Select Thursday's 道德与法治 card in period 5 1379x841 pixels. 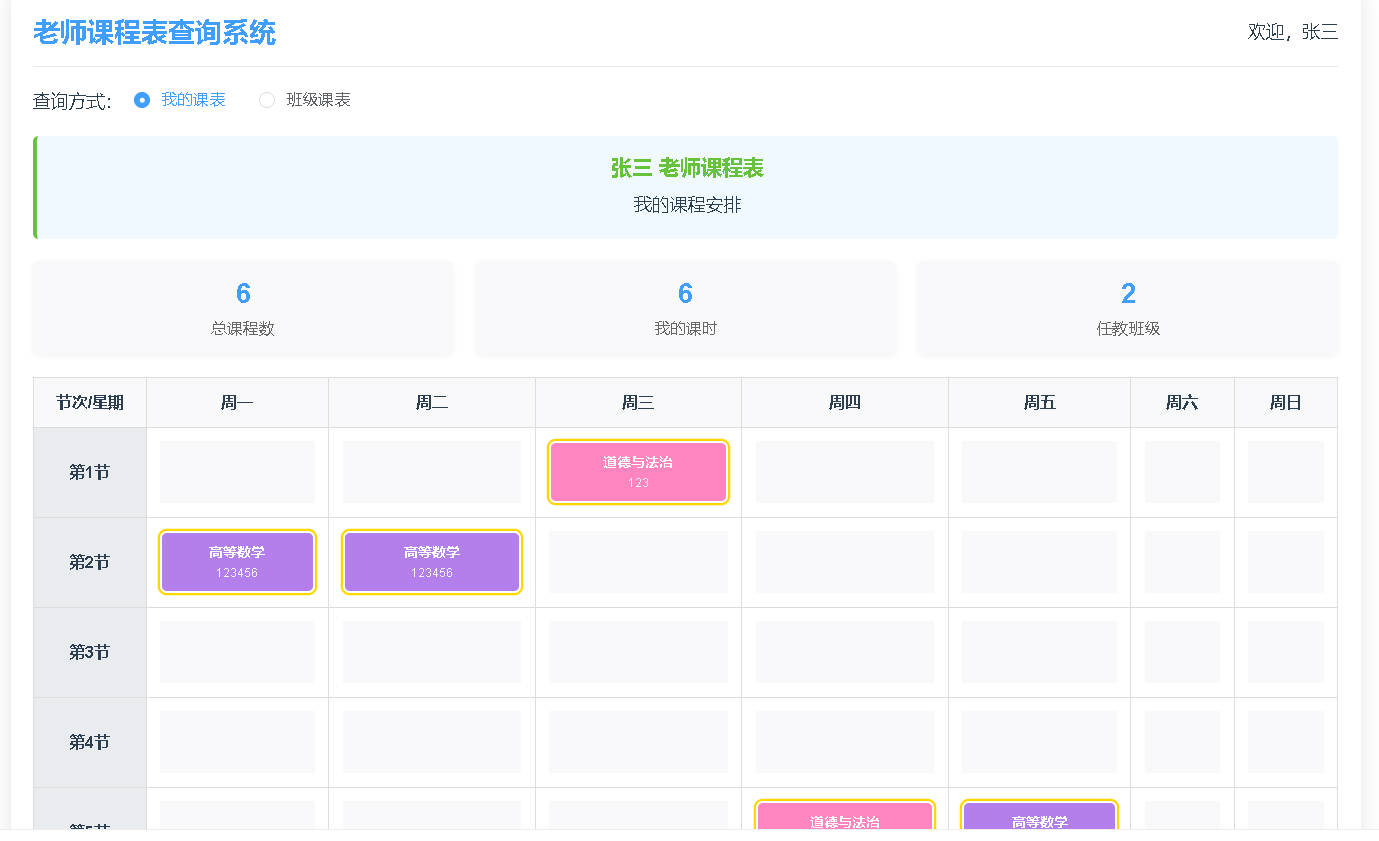[x=844, y=817]
